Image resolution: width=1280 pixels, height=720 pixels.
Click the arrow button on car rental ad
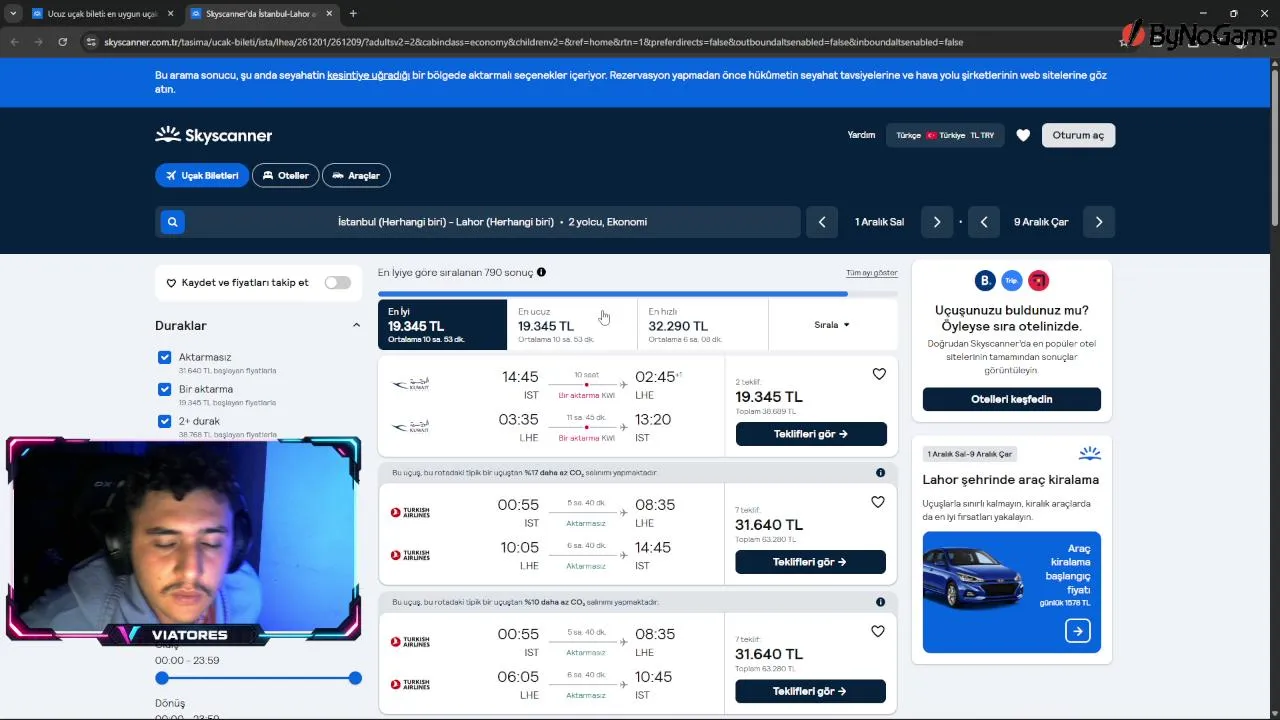coord(1078,631)
